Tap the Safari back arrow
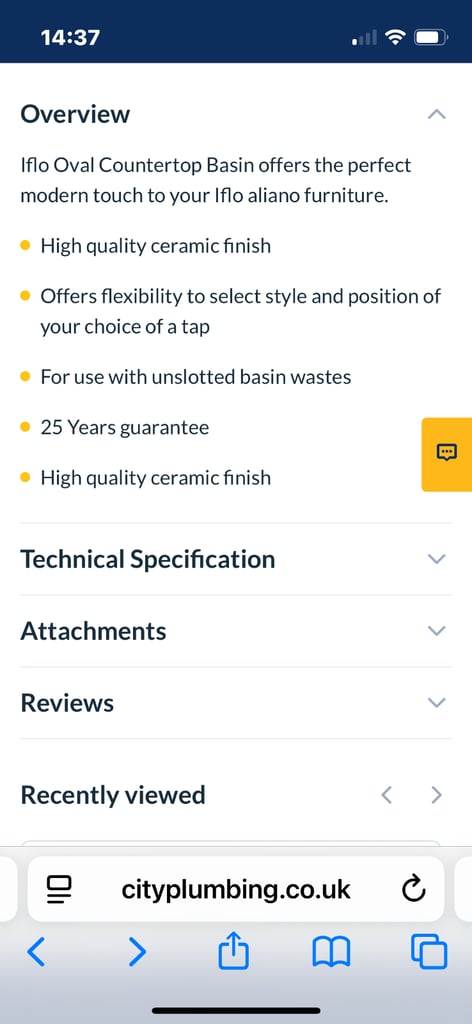Image resolution: width=472 pixels, height=1024 pixels. tap(37, 953)
